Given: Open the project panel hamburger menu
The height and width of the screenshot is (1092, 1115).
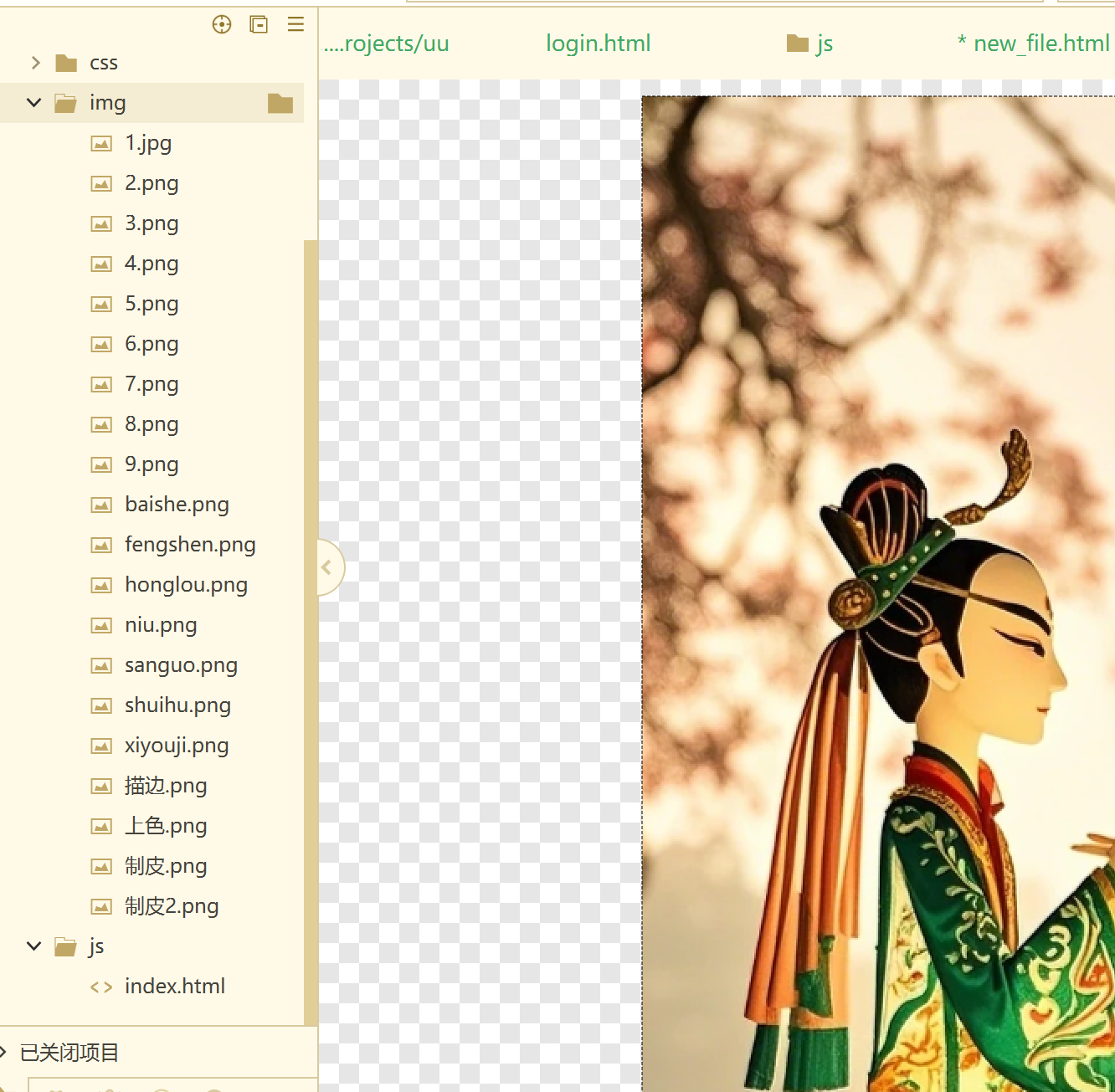Looking at the screenshot, I should click(295, 24).
